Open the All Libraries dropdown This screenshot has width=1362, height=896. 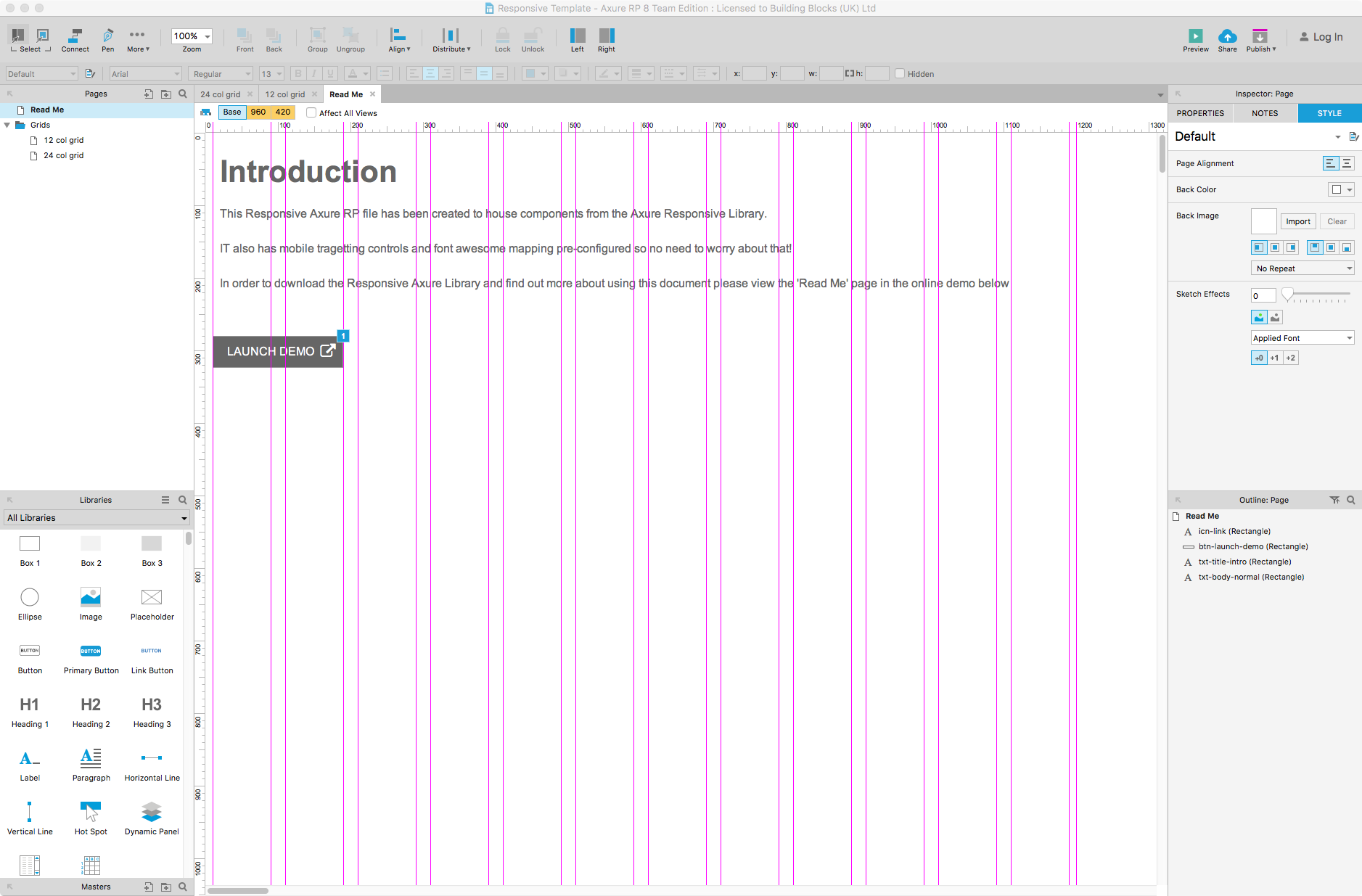click(x=97, y=518)
